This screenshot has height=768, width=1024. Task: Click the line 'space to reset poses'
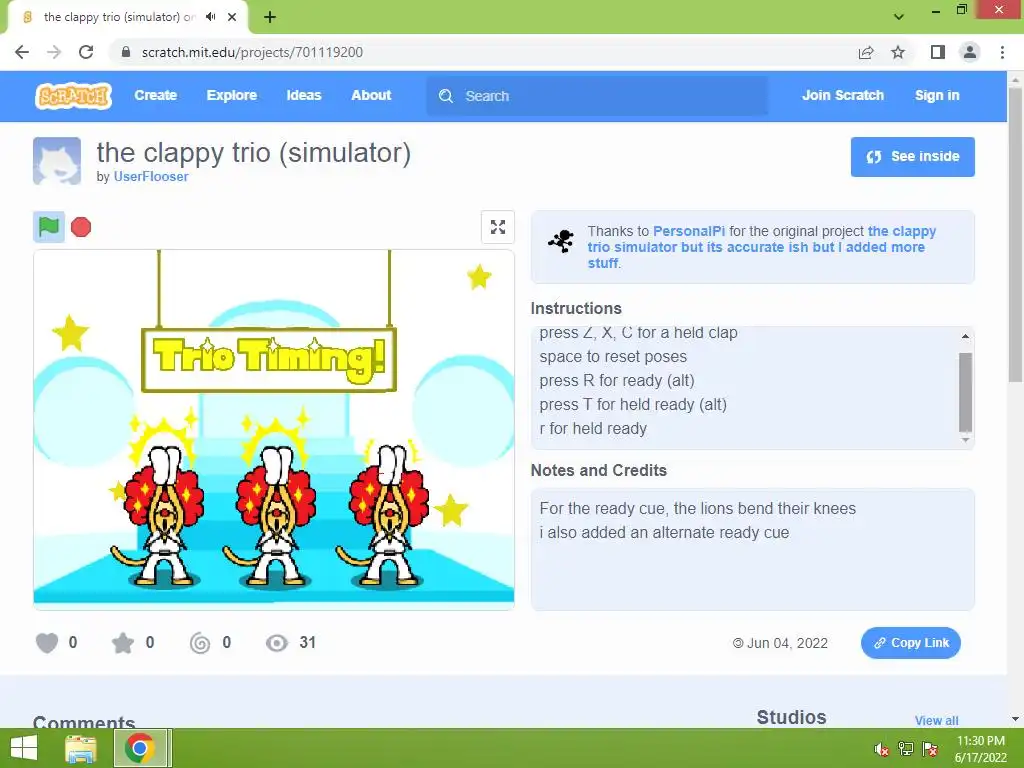pos(613,357)
